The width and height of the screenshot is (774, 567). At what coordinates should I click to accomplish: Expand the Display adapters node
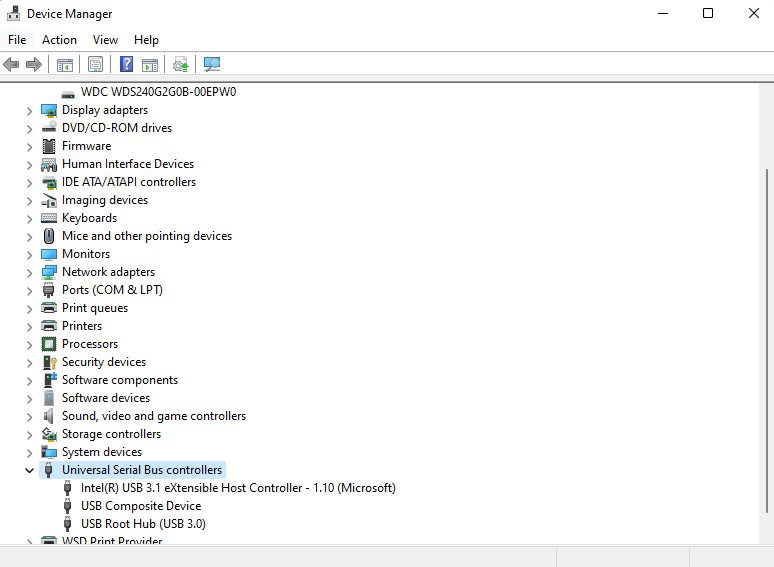pyautogui.click(x=29, y=111)
